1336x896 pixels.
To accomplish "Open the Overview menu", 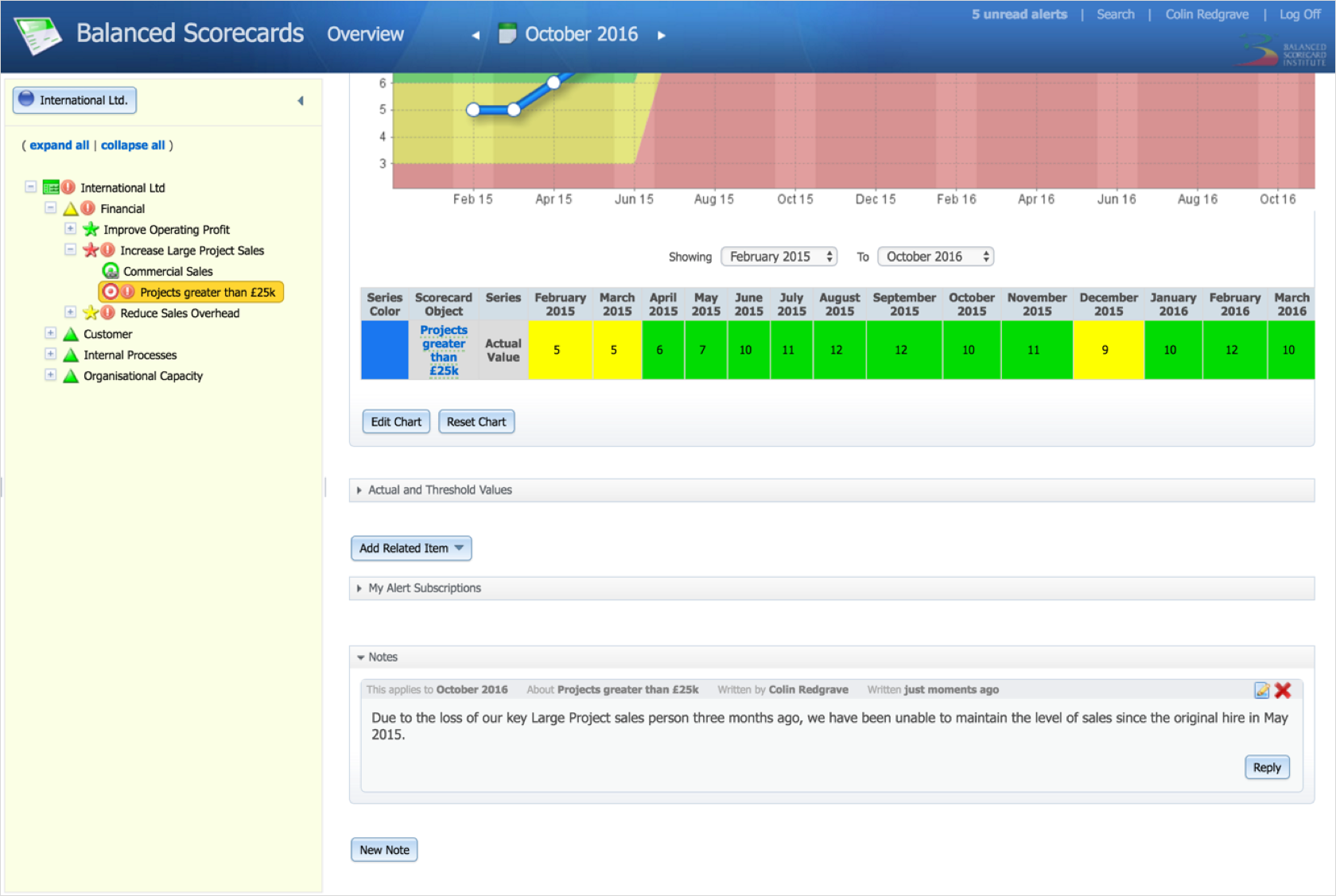I will click(x=365, y=34).
